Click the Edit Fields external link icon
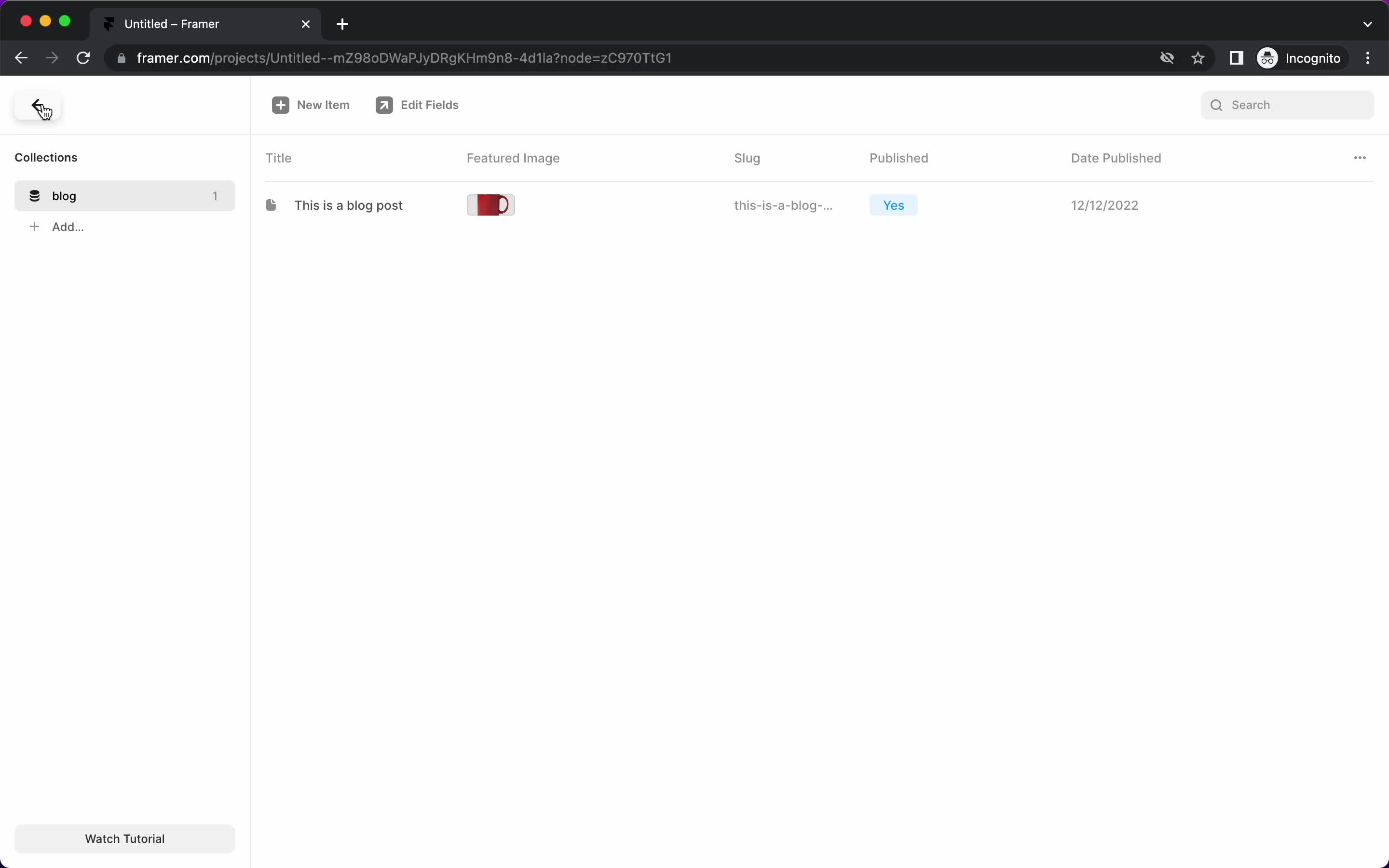This screenshot has height=868, width=1389. click(384, 105)
